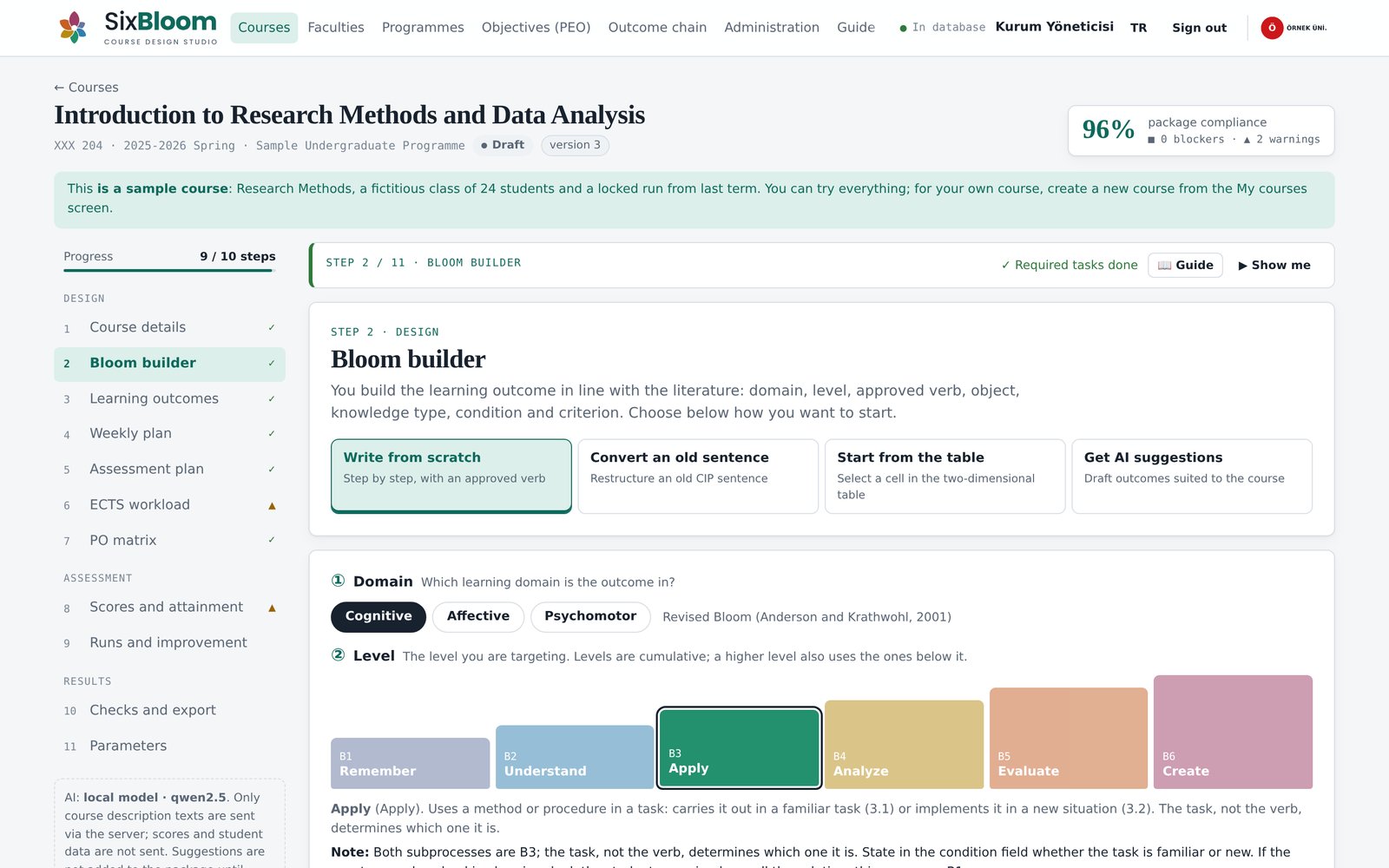Viewport: 1389px width, 868px height.
Task: Open the Faculties navigation item
Action: [336, 28]
